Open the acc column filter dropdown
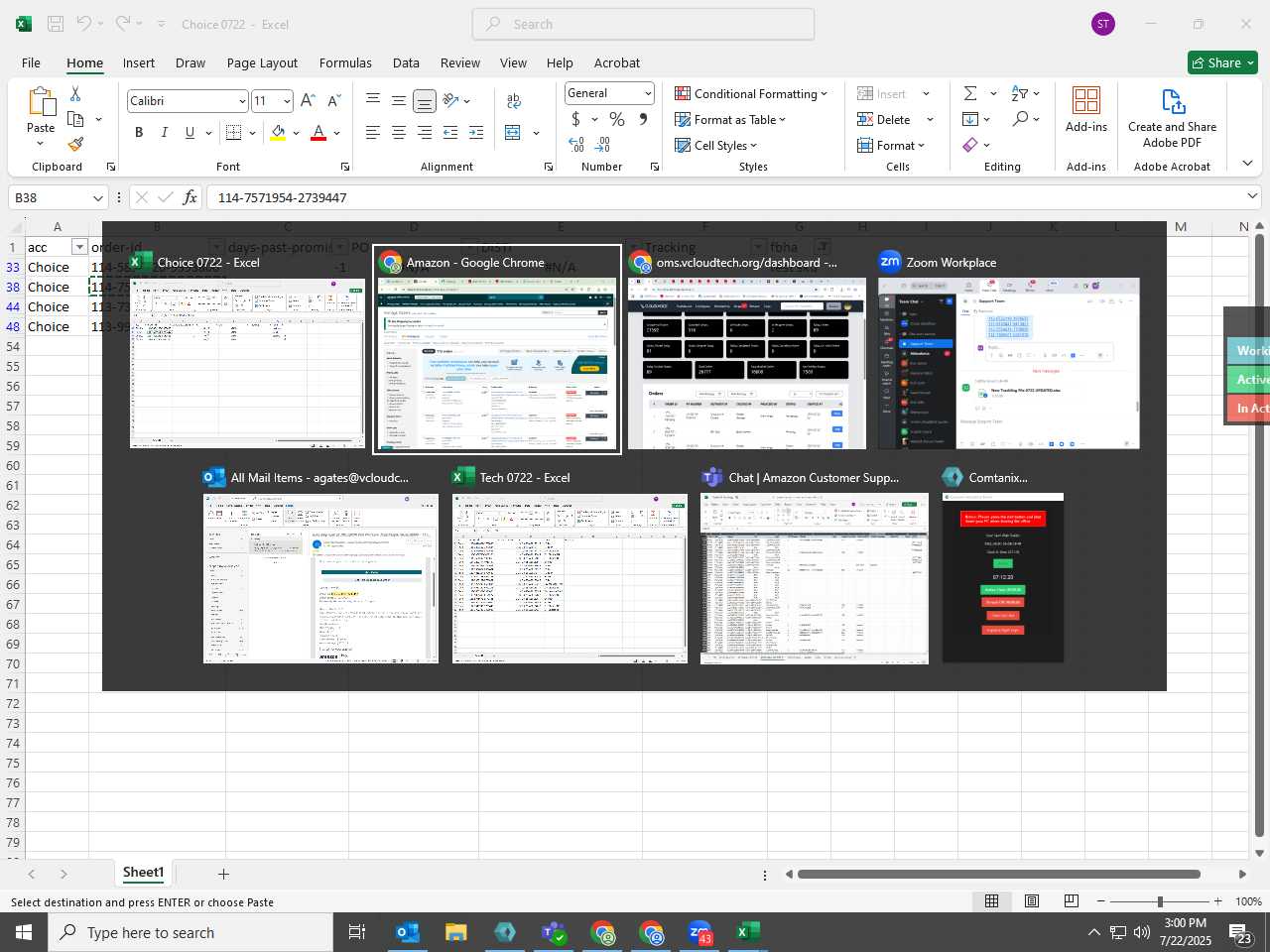This screenshot has width=1270, height=952. [x=79, y=247]
